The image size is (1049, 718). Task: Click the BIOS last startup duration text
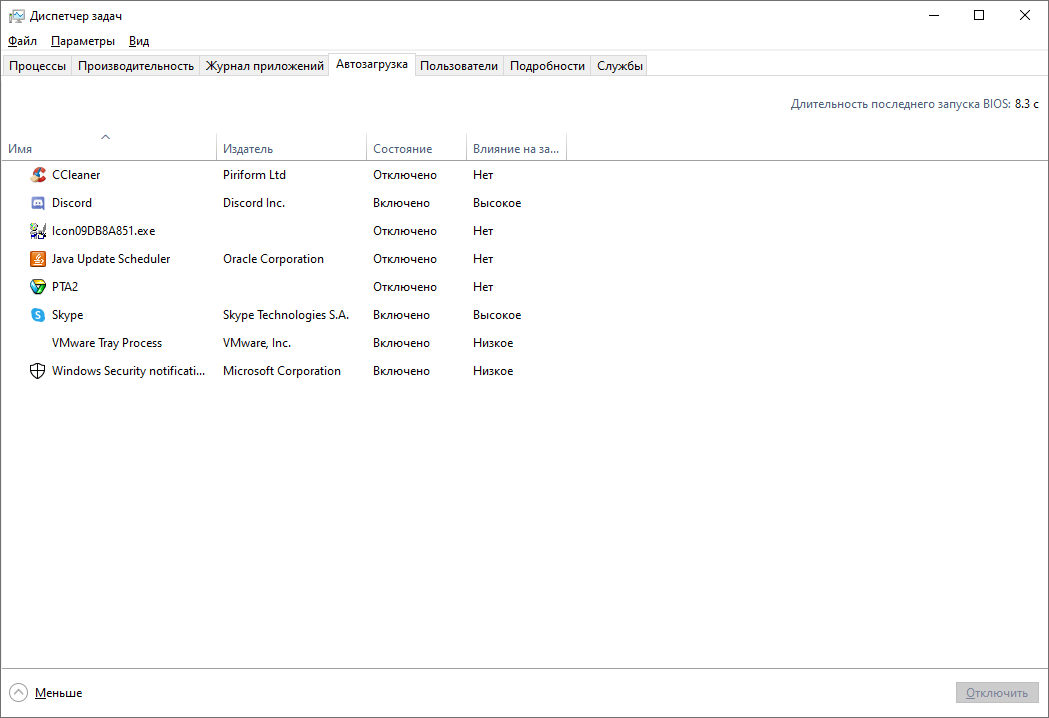click(915, 104)
